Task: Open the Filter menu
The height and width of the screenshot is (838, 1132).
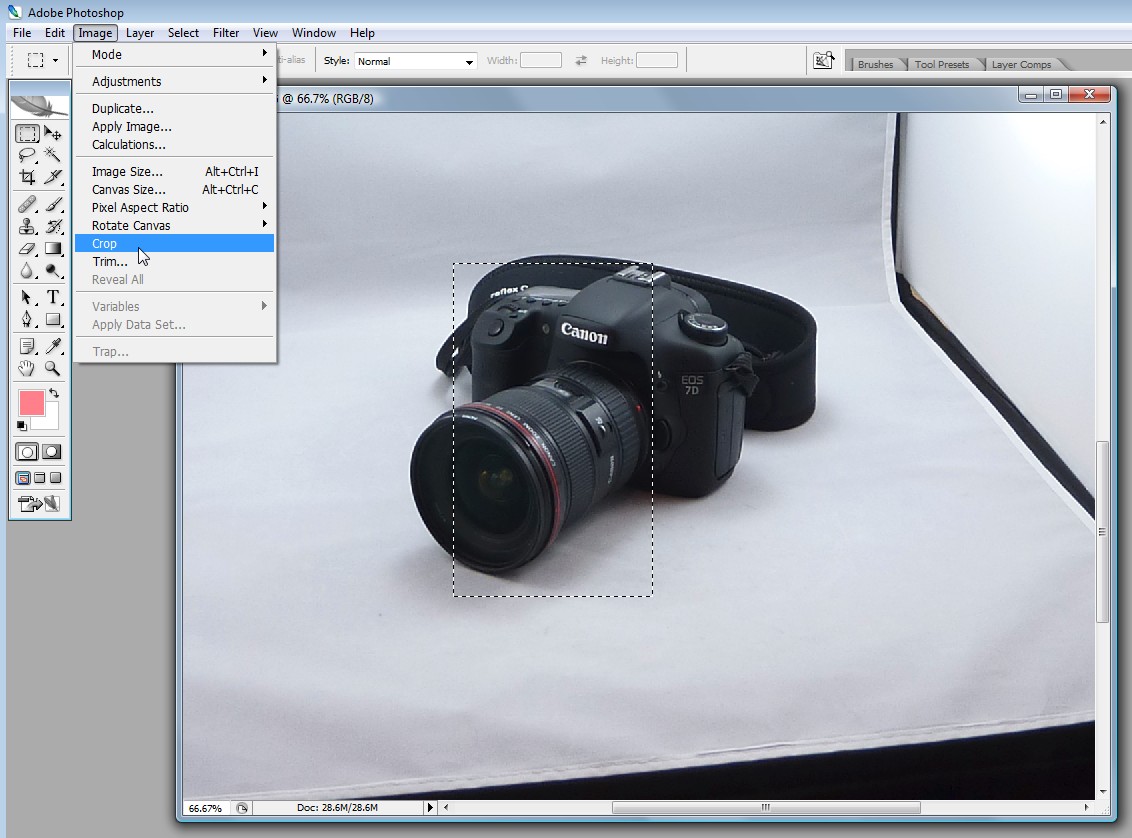Action: tap(226, 32)
